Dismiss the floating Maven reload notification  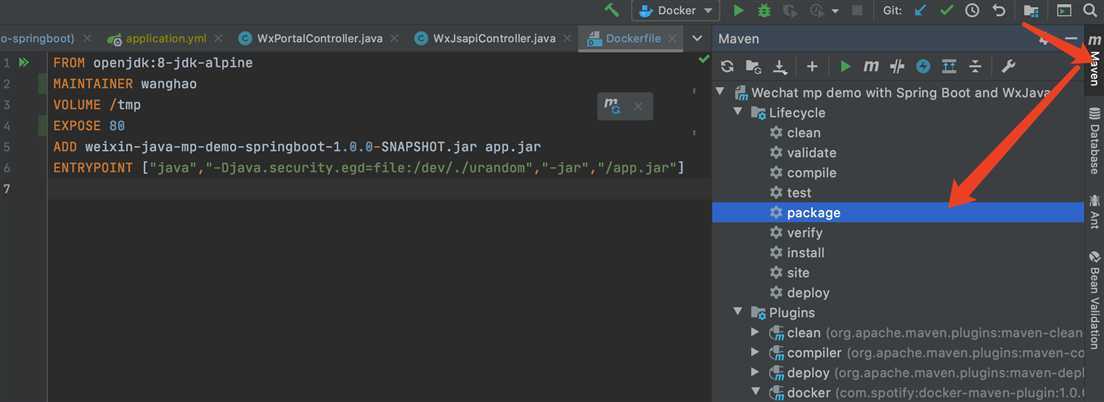(x=638, y=106)
